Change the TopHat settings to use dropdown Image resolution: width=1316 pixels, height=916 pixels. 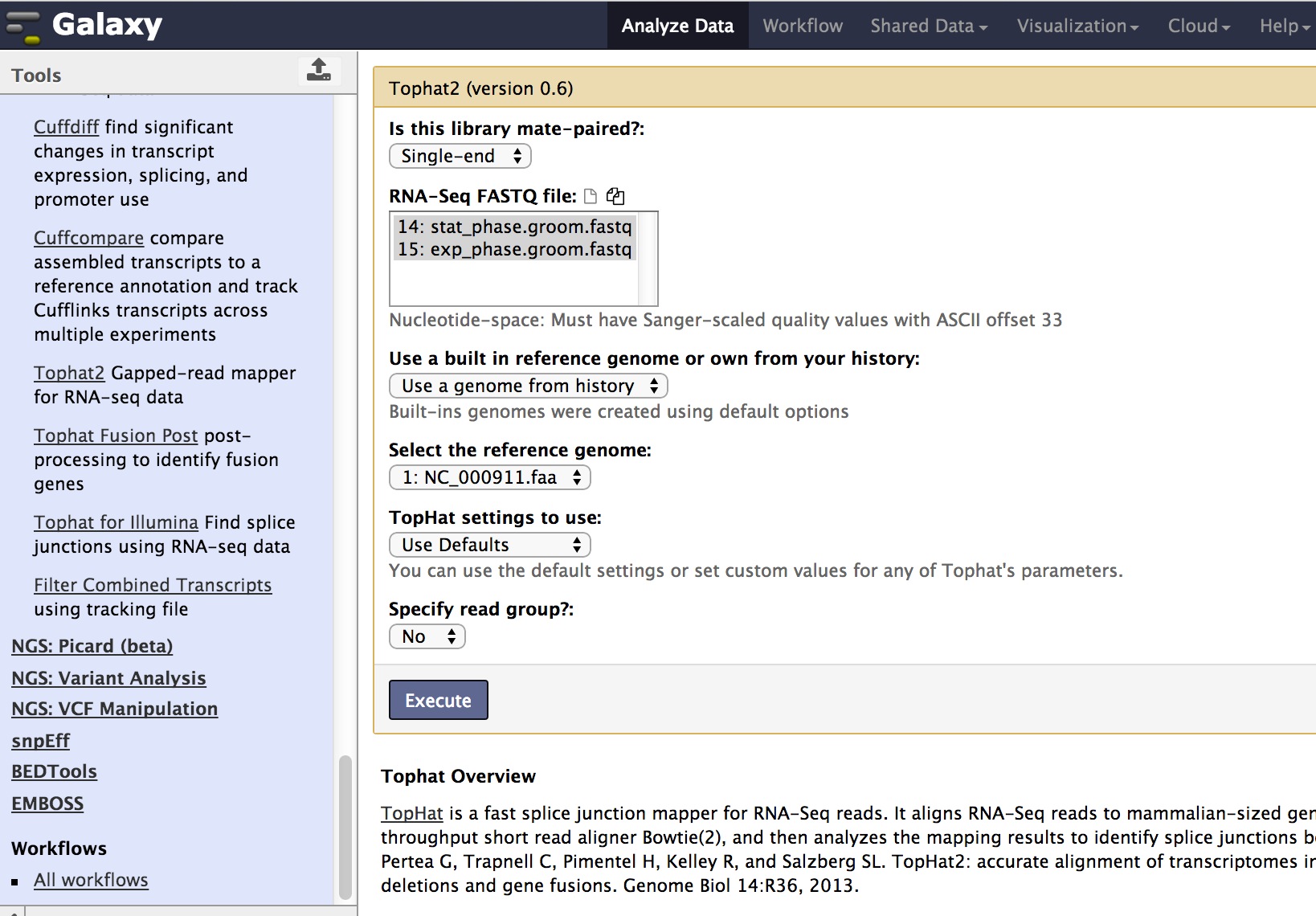point(490,545)
